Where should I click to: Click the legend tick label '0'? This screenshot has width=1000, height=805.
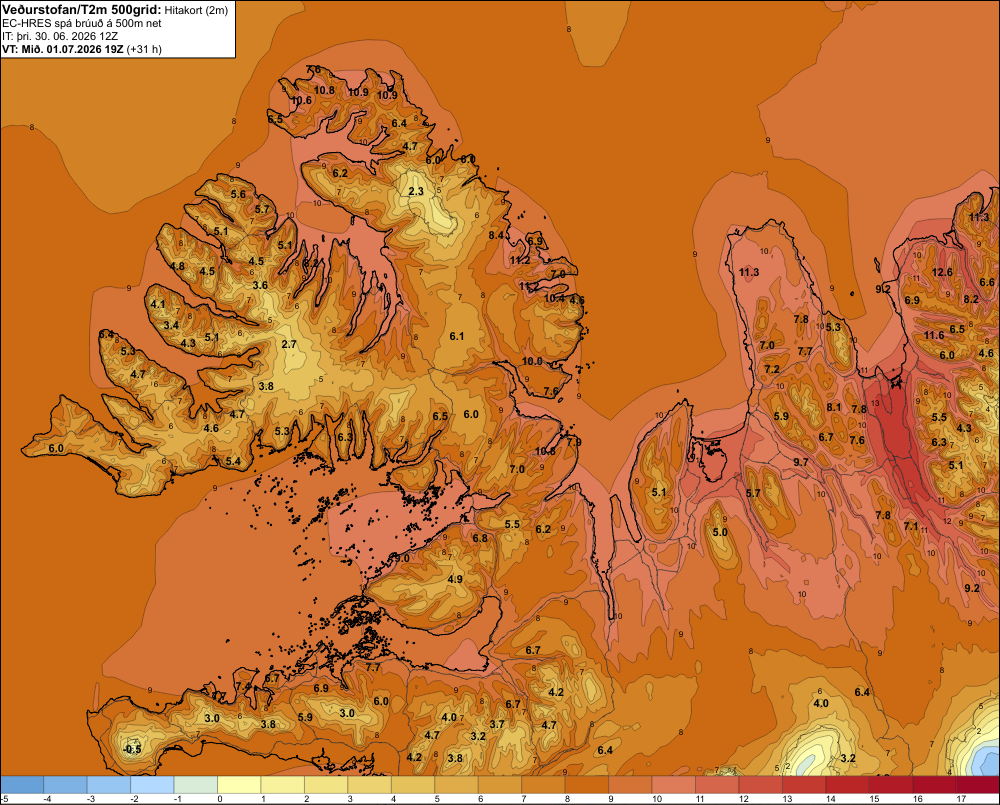[x=220, y=799]
